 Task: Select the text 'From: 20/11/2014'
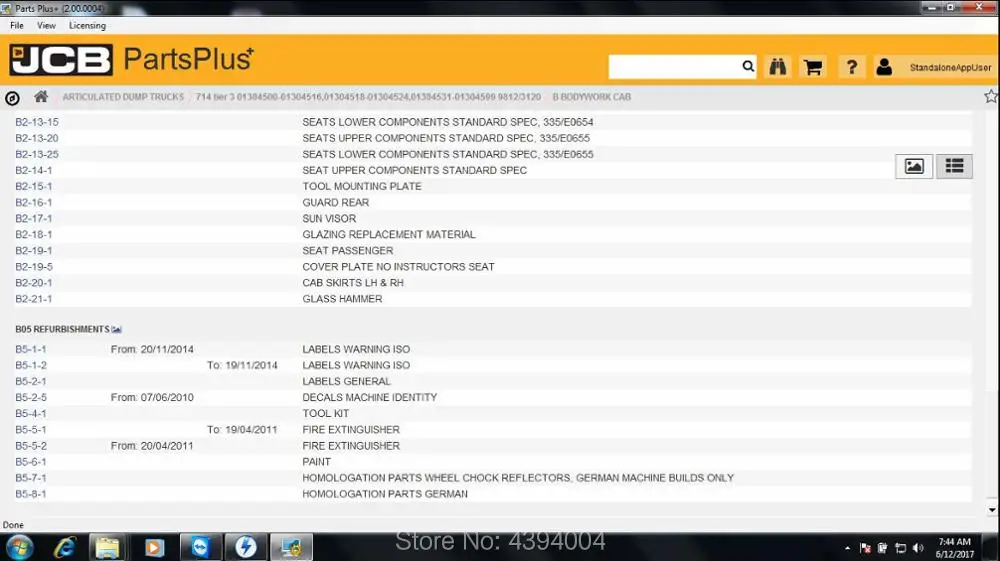[152, 349]
